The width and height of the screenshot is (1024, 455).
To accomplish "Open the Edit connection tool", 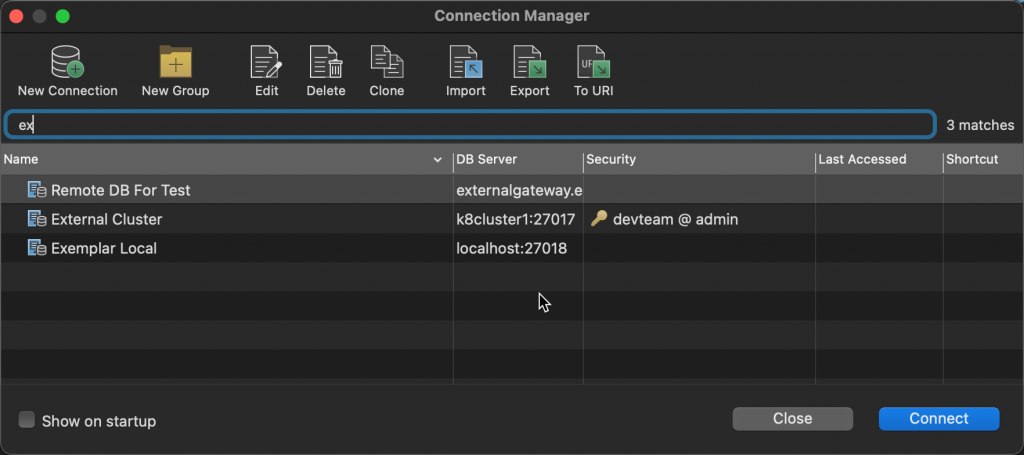I will pyautogui.click(x=266, y=62).
